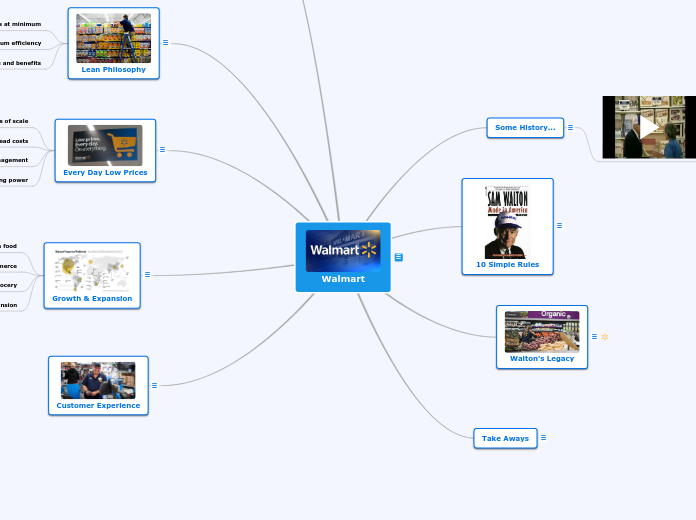696x520 pixels.
Task: Select the Some History... node
Action: 525,128
